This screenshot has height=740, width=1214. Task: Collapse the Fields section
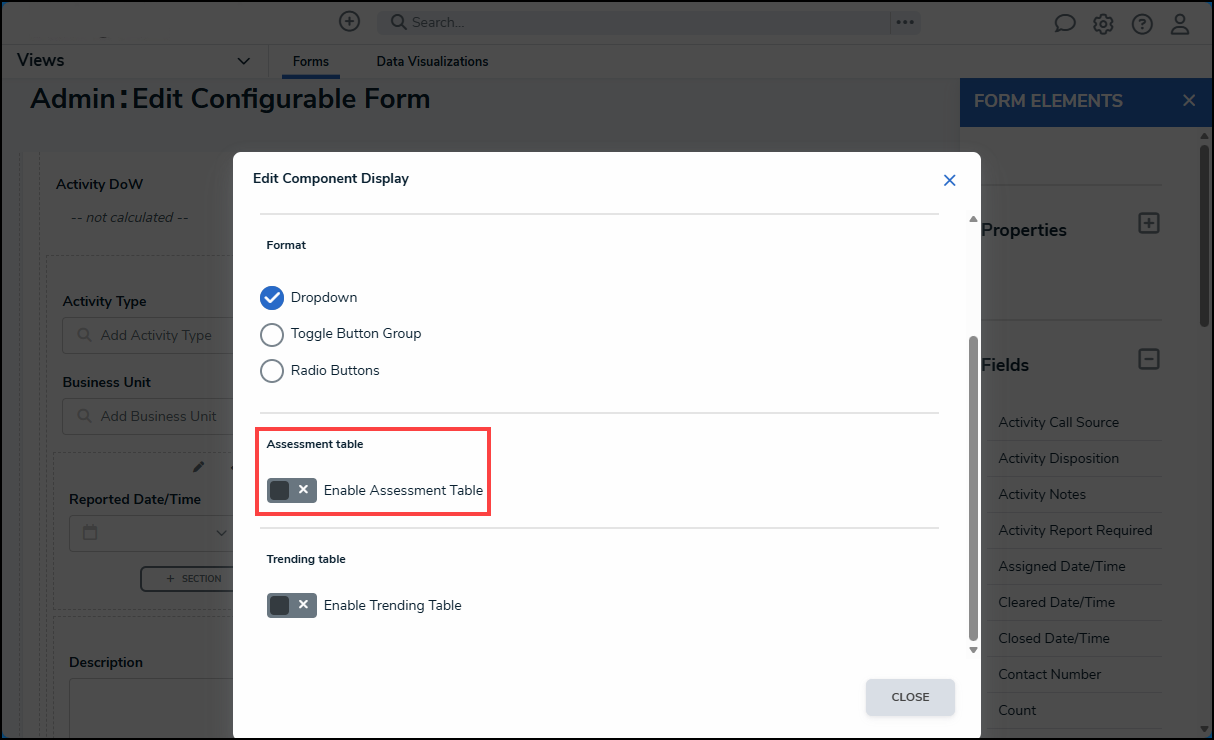click(1149, 359)
